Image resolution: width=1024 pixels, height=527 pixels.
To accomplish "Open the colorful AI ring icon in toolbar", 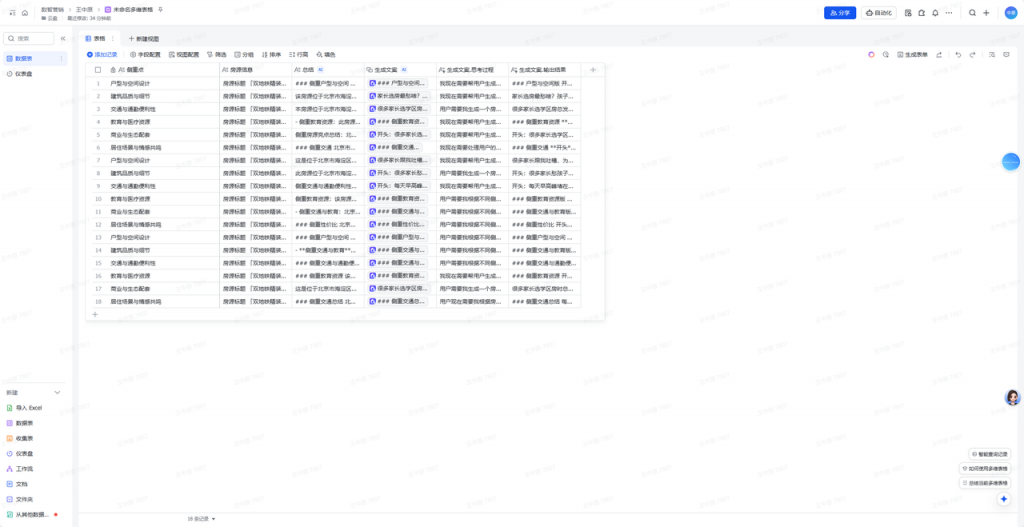I will (x=871, y=55).
